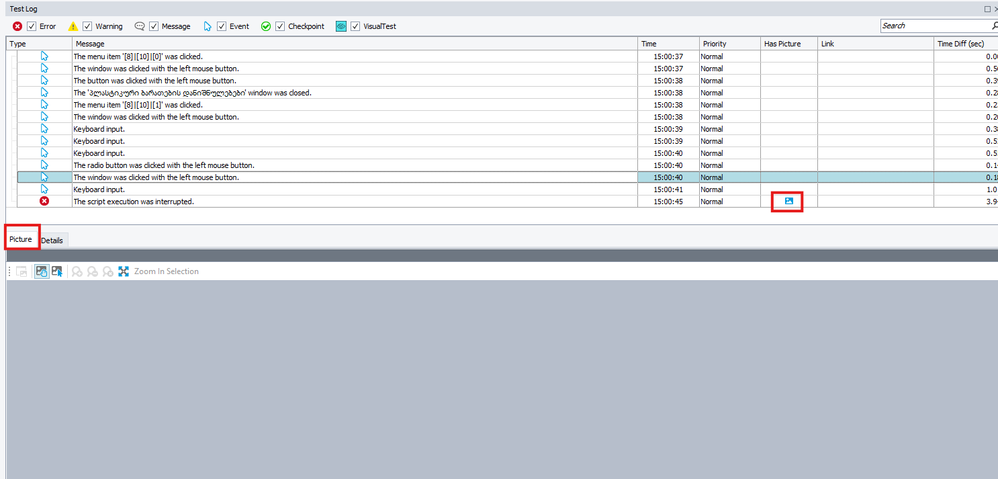Click the VisualTest filter icon
The image size is (998, 479).
(x=341, y=26)
